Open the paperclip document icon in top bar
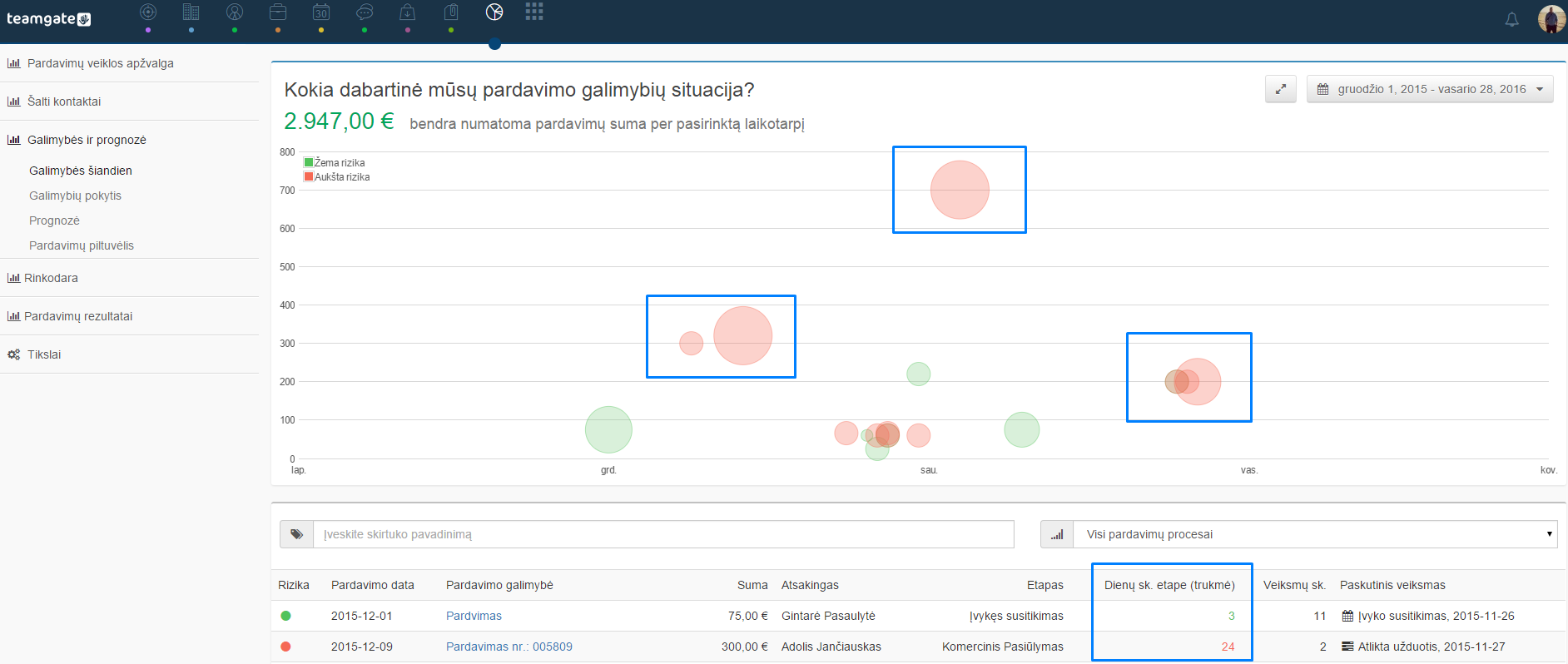This screenshot has height=664, width=1568. pos(451,12)
